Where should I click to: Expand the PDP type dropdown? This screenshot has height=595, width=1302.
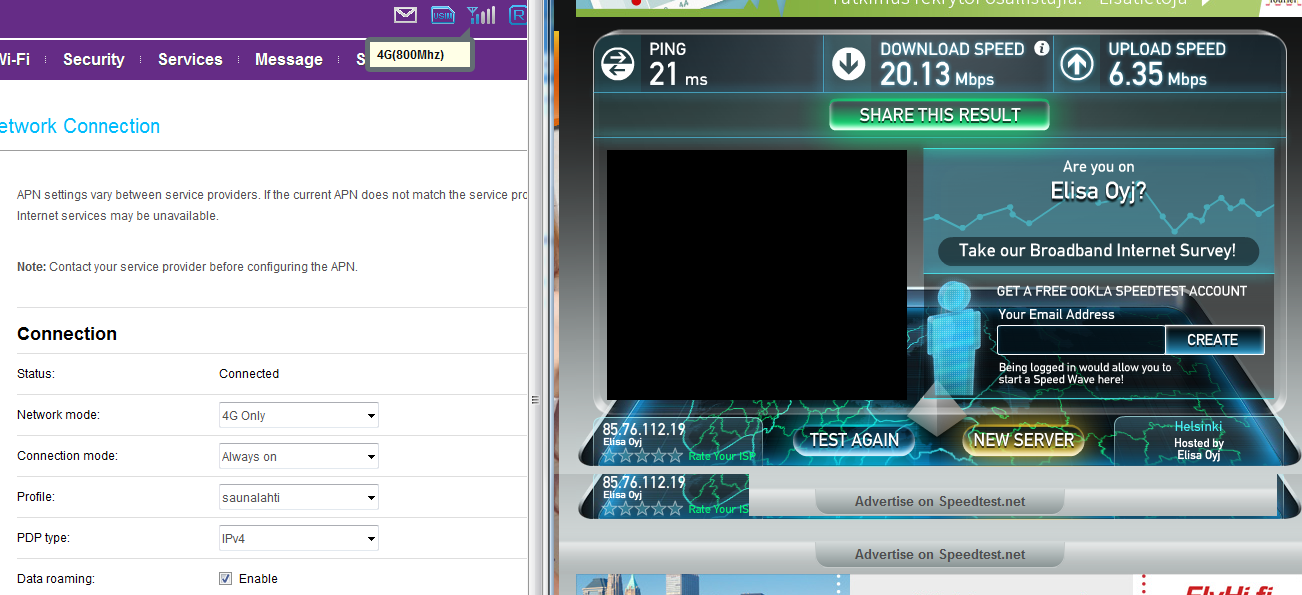point(299,538)
